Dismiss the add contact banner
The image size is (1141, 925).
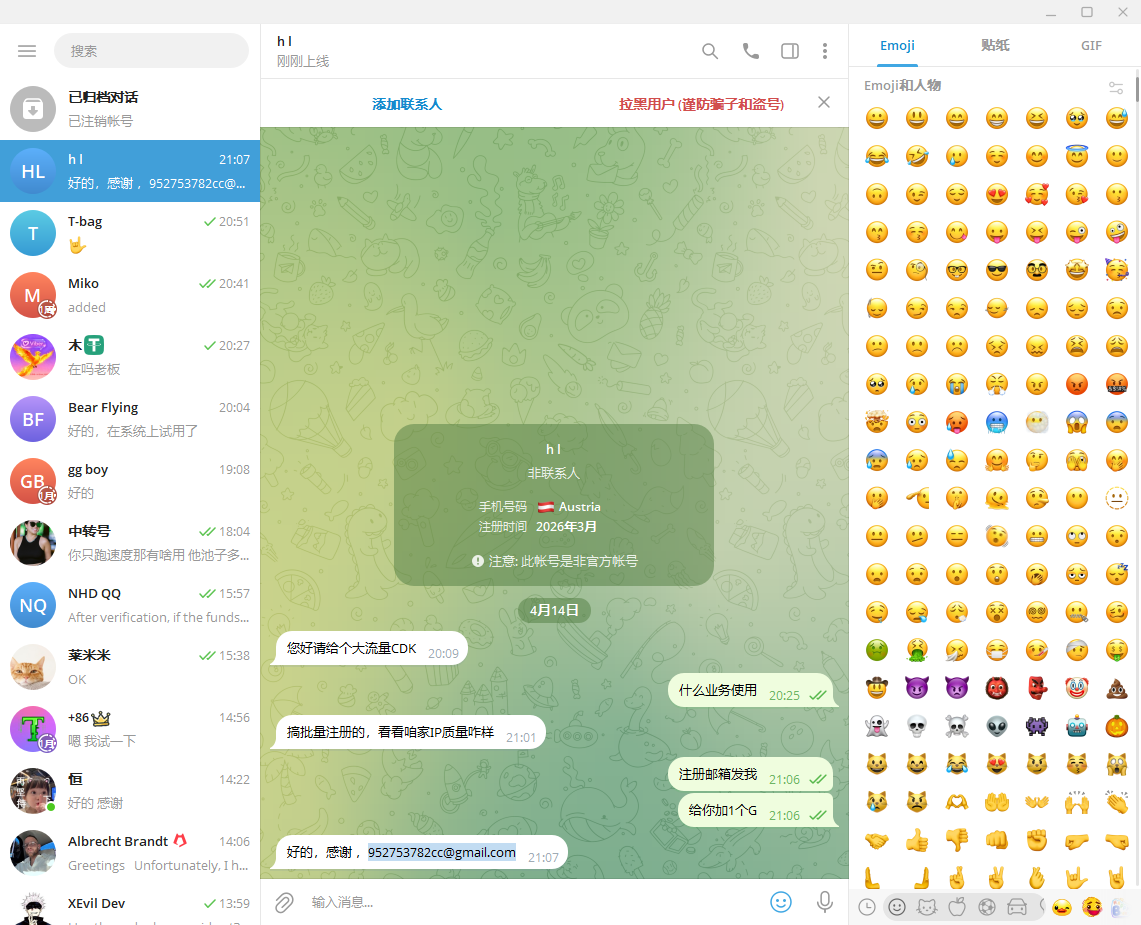(x=824, y=103)
